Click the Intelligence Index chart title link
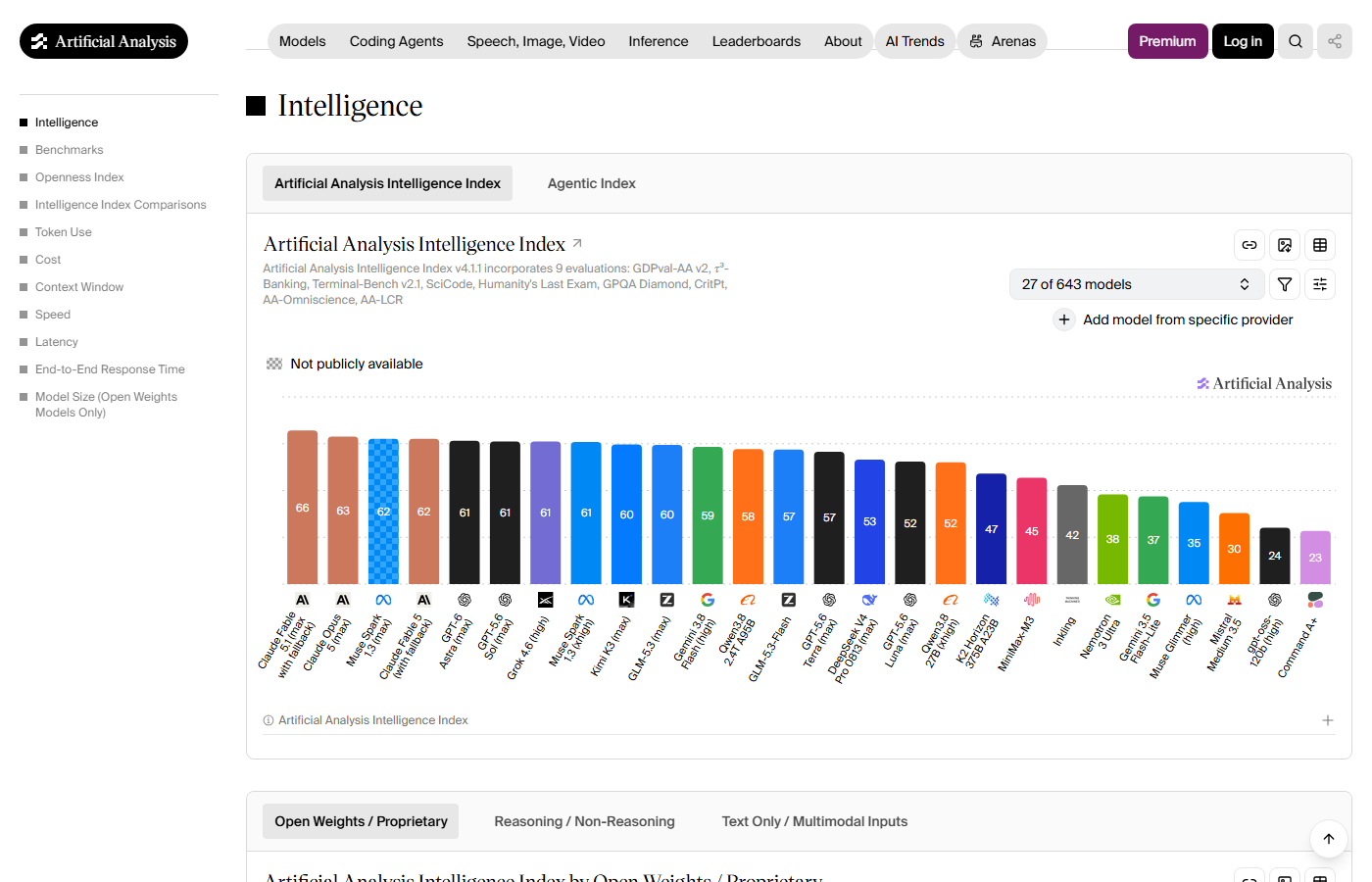Screen dimensions: 1372x882 [x=415, y=244]
